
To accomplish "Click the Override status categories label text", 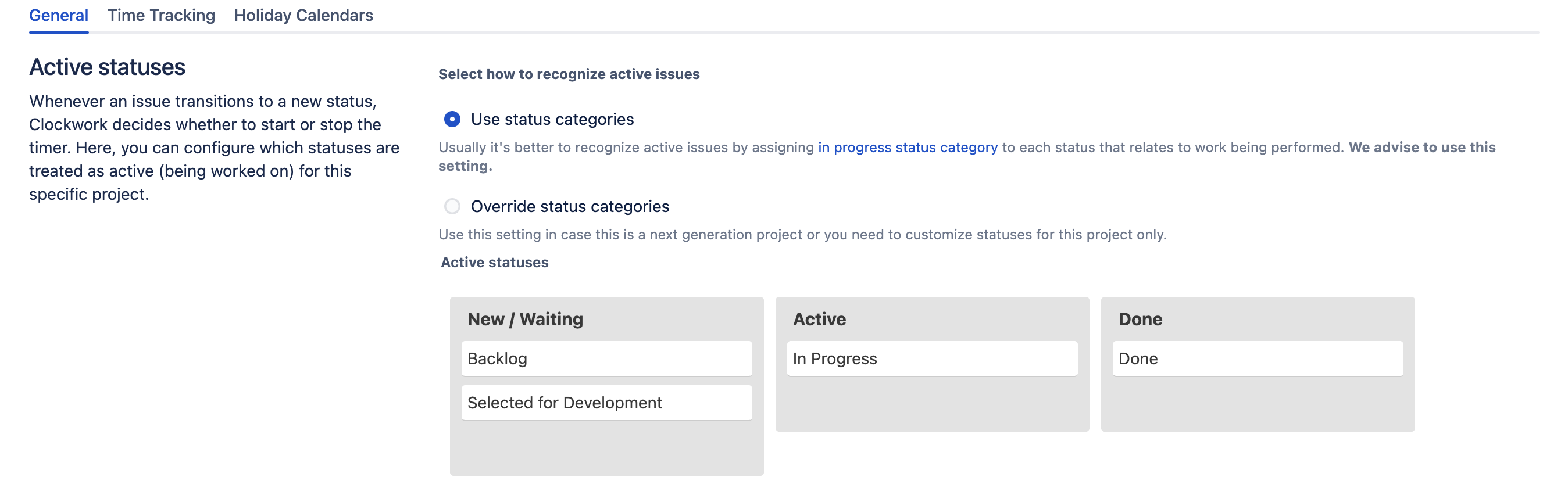I will click(569, 206).
